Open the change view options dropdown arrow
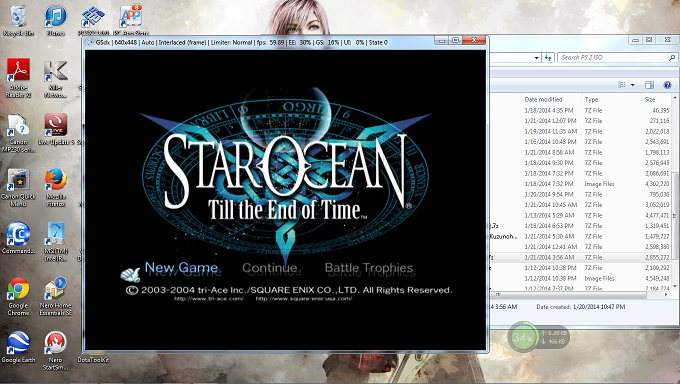The image size is (680, 384). pos(633,85)
